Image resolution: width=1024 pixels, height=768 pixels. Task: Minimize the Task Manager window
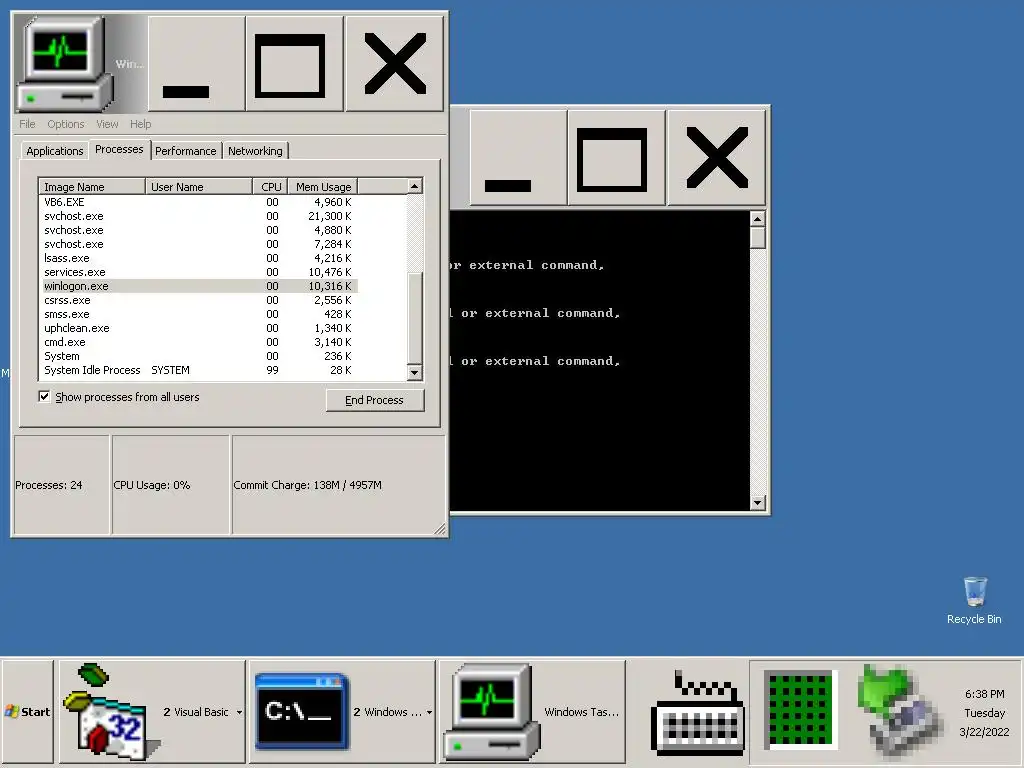(197, 63)
